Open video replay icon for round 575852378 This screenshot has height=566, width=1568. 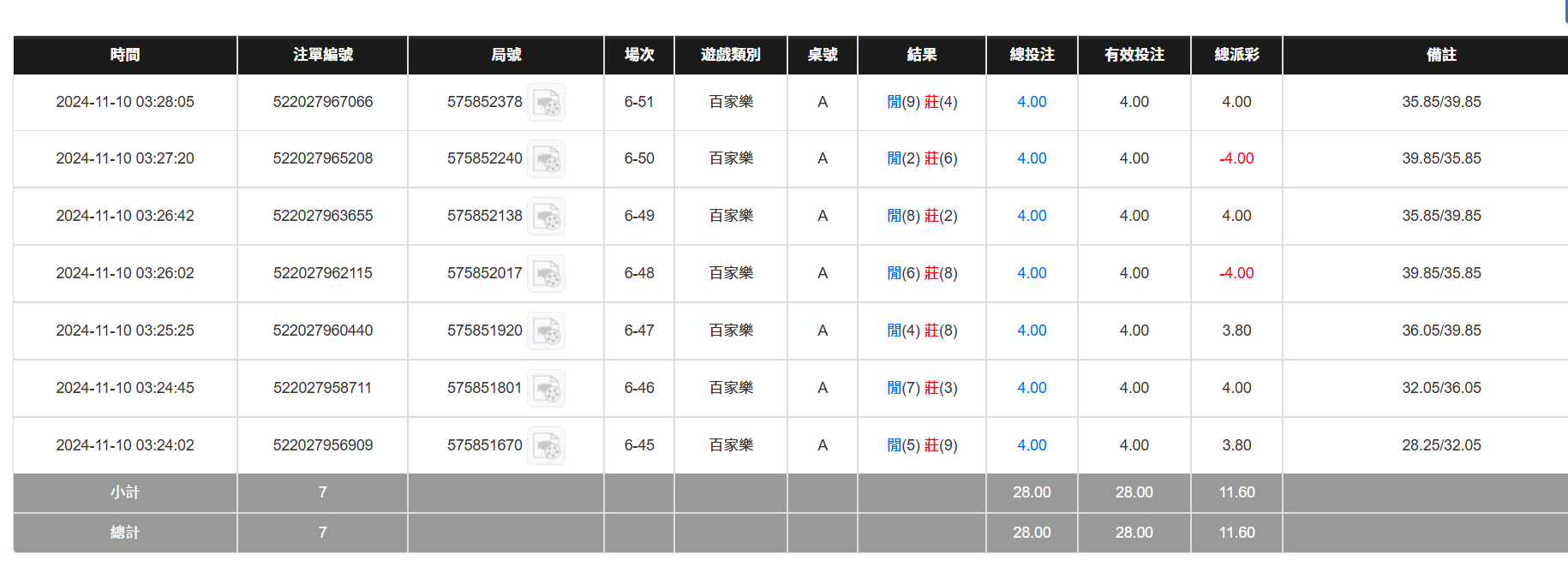(546, 103)
